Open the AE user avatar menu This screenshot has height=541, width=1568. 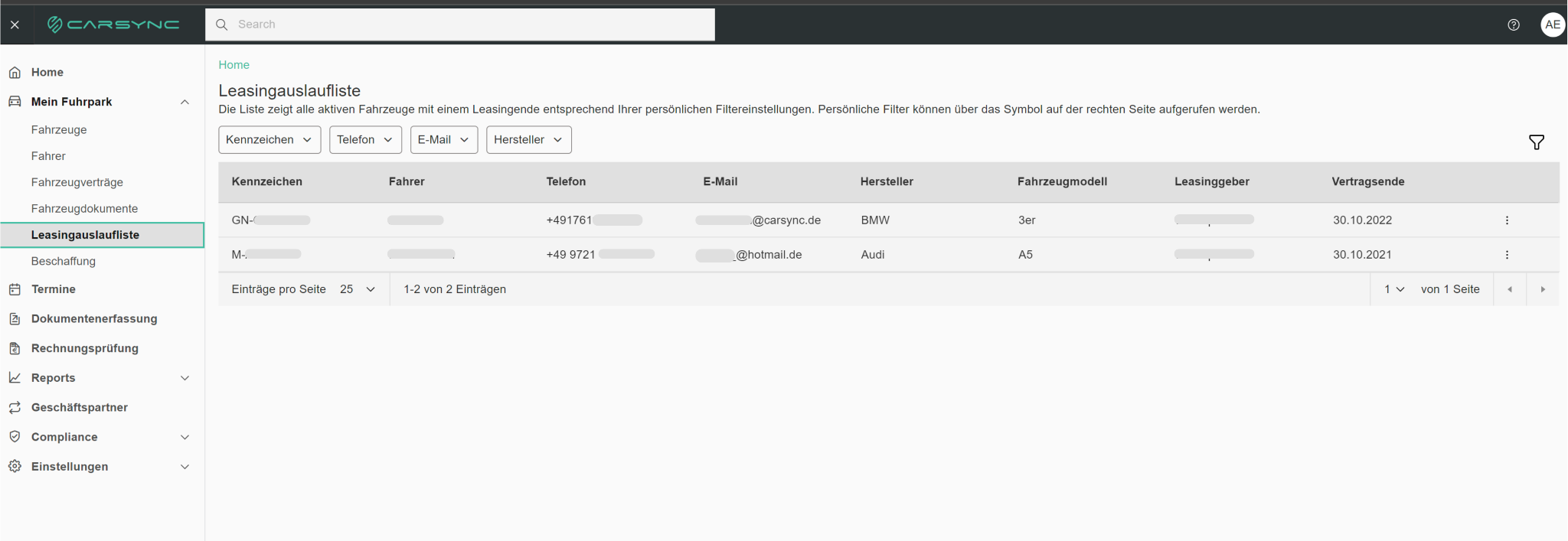(1552, 24)
